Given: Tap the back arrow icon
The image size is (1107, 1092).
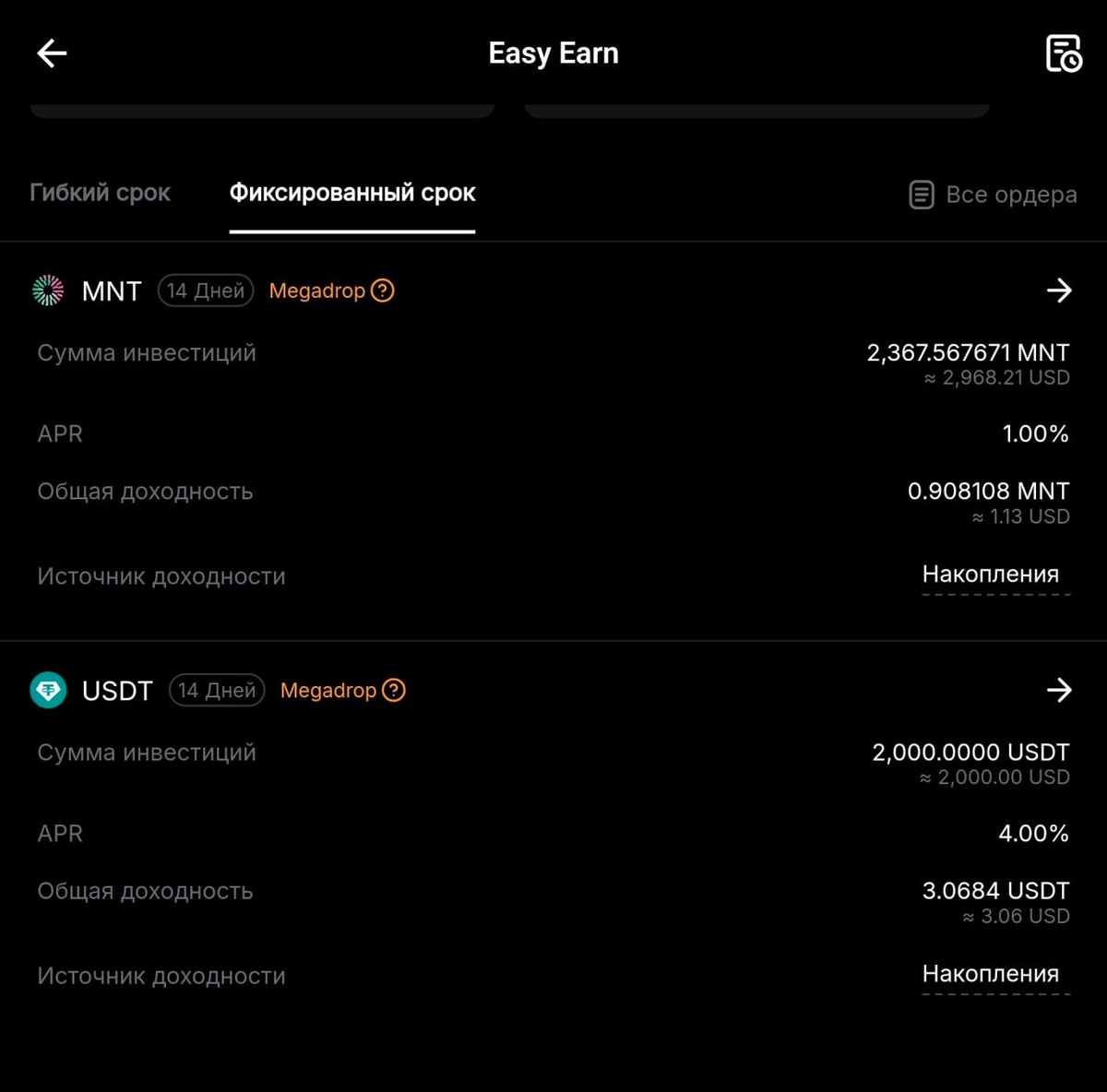Looking at the screenshot, I should click(x=52, y=53).
